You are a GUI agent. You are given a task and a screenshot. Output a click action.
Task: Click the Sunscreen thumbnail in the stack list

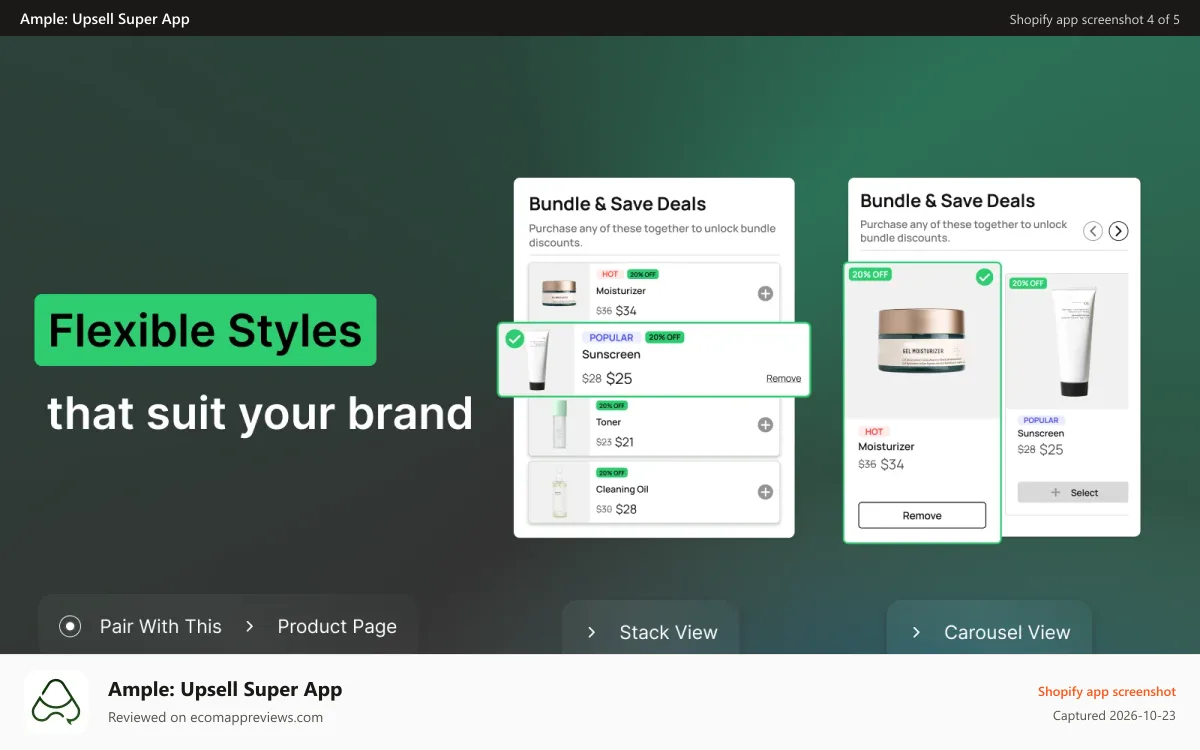[x=537, y=360]
